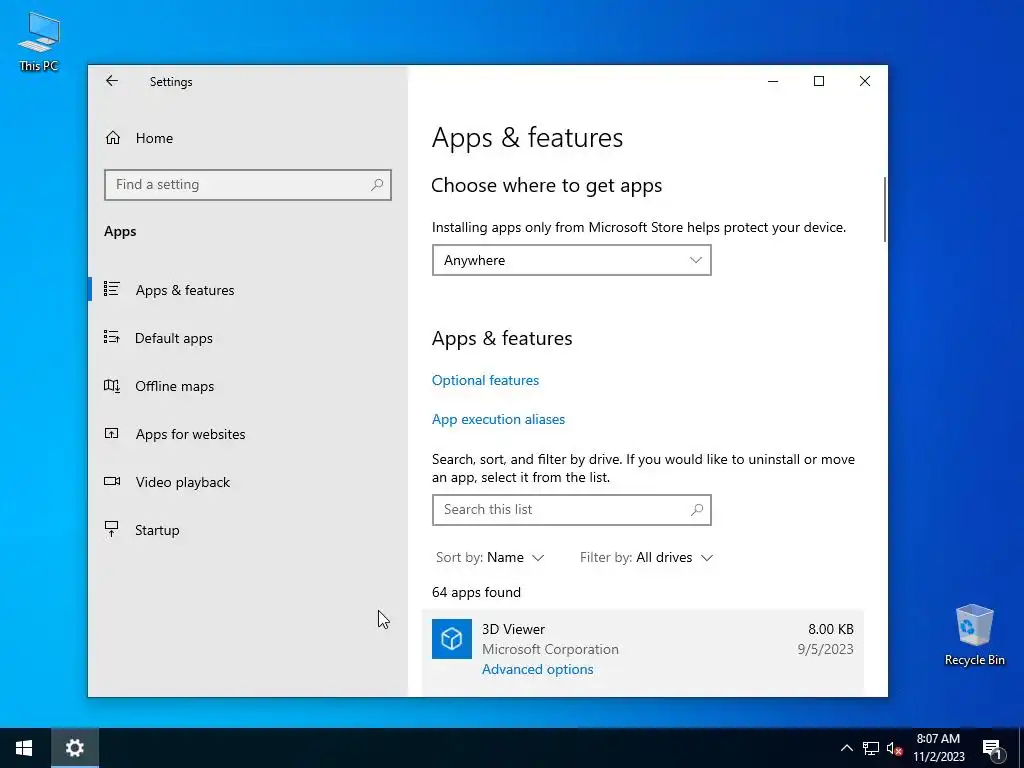Maximize the Settings window

click(819, 81)
